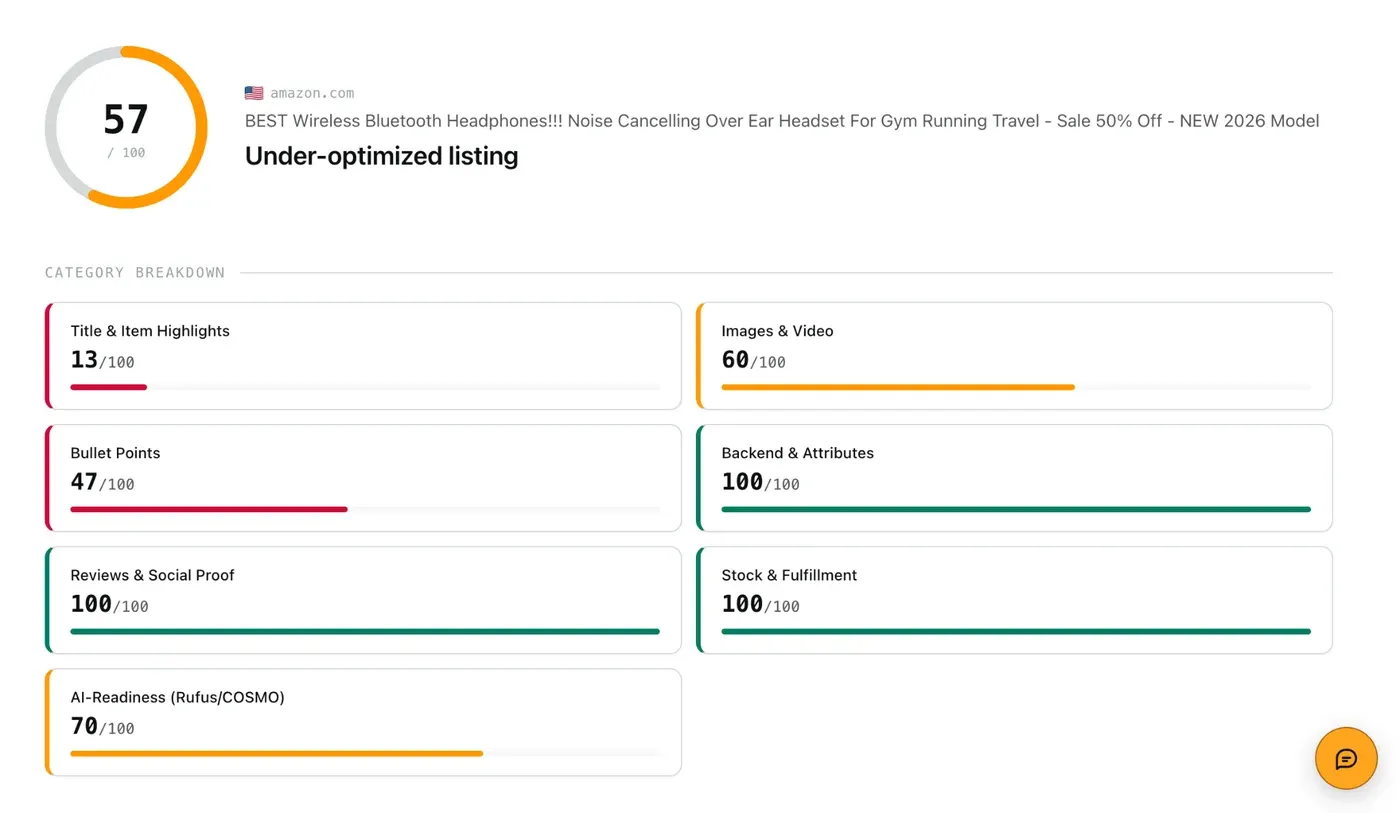The image size is (1400, 813).
Task: Open the Stock & Fulfillment card
Action: 1014,600
